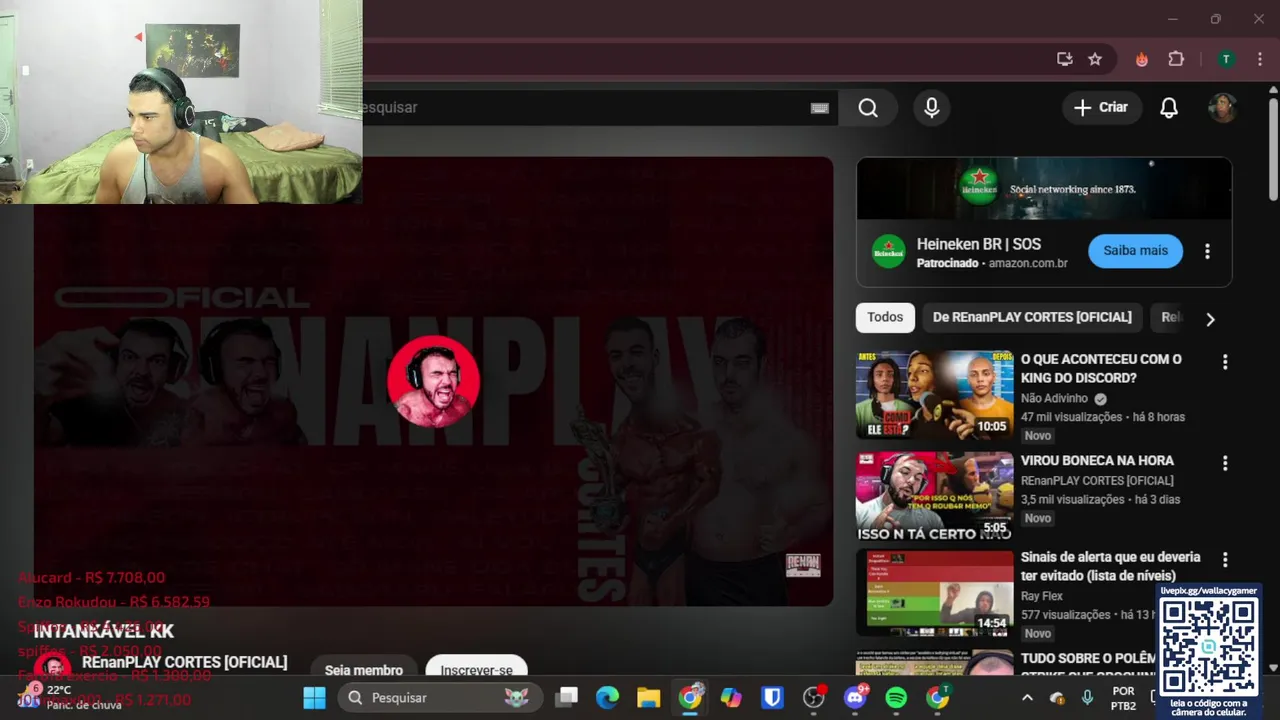Start voice search with microphone icon
Screen dimensions: 1280x720
tap(932, 108)
